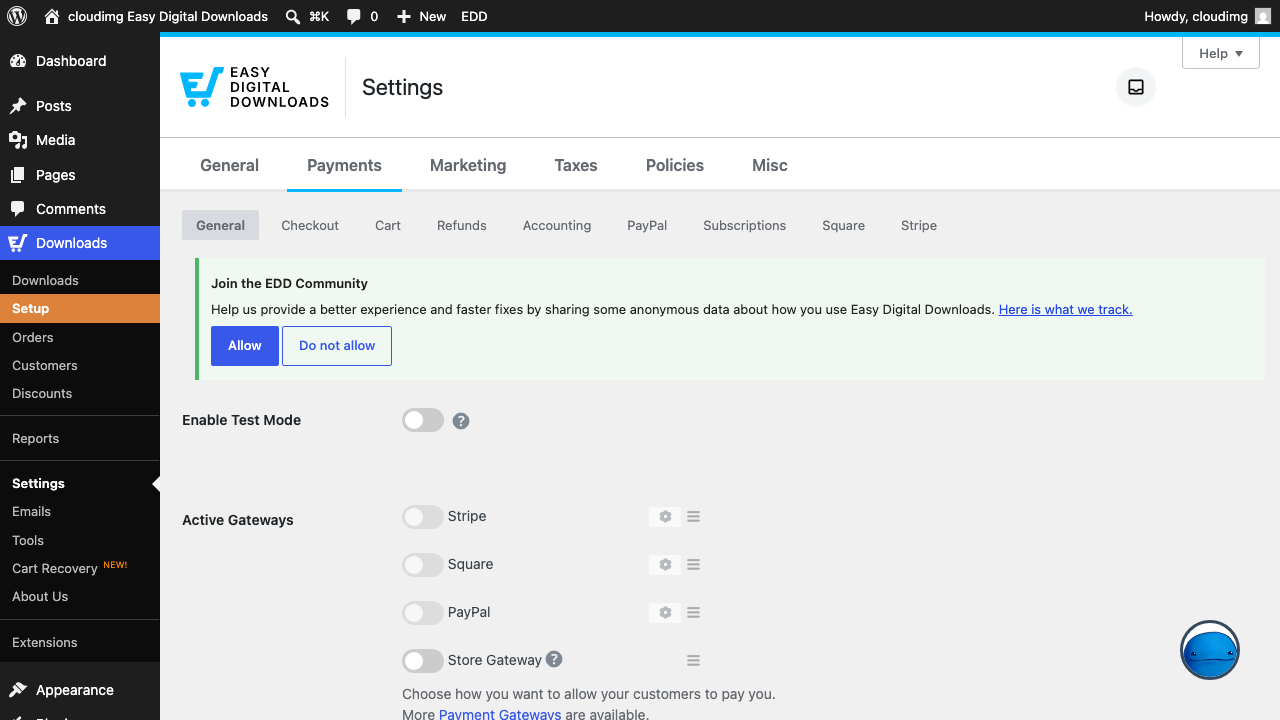This screenshot has width=1280, height=720.
Task: Open Extensions in sidebar
Action: click(x=80, y=642)
